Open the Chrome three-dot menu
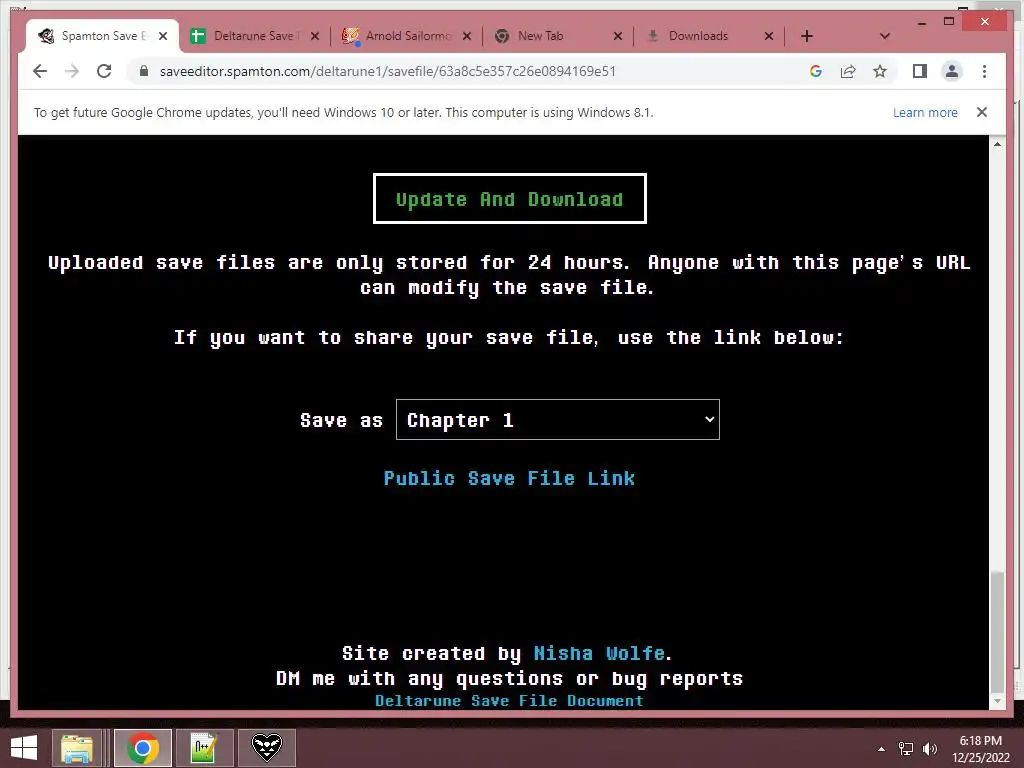This screenshot has height=768, width=1024. [984, 71]
